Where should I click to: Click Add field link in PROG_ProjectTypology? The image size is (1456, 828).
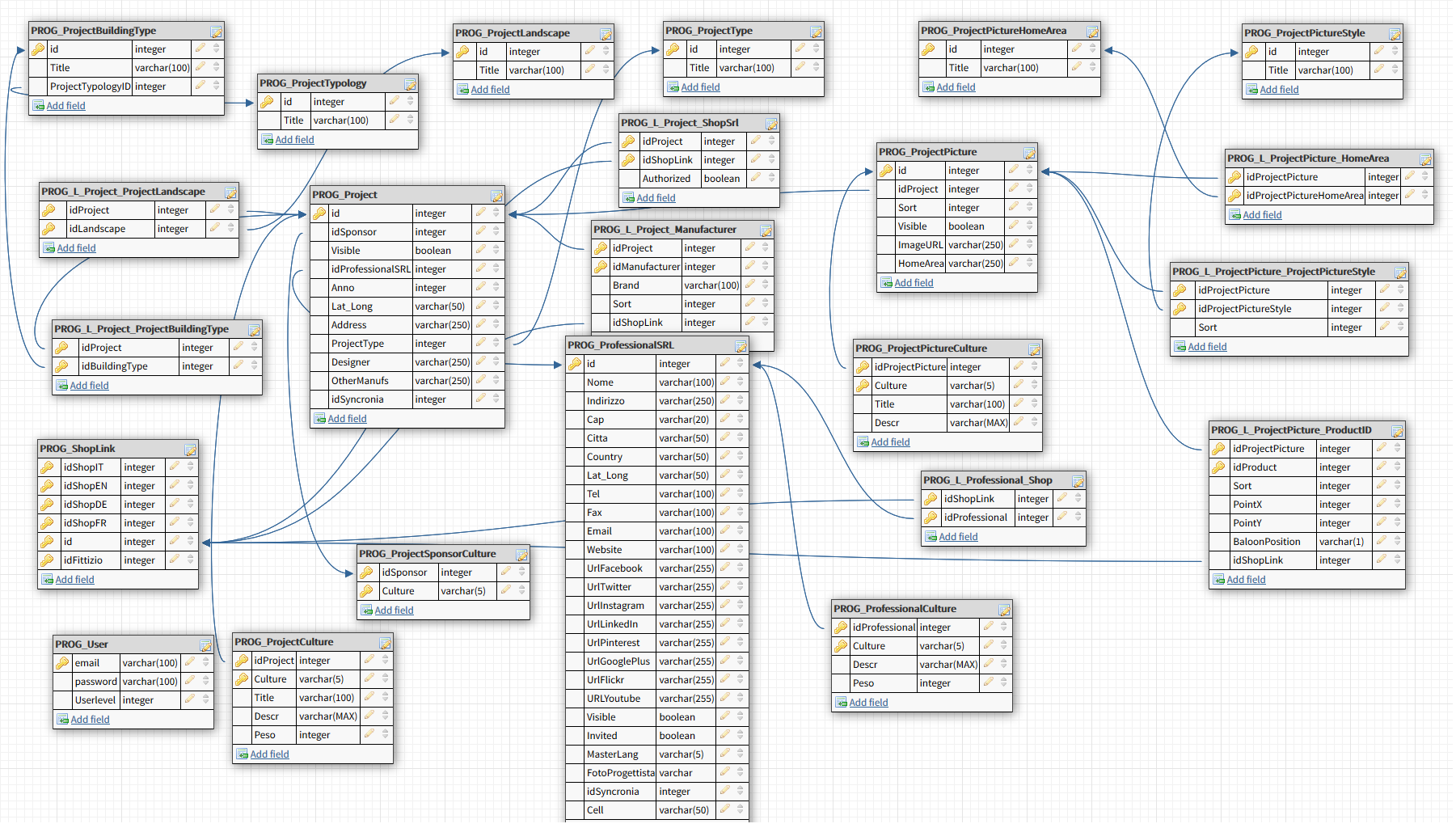(294, 140)
